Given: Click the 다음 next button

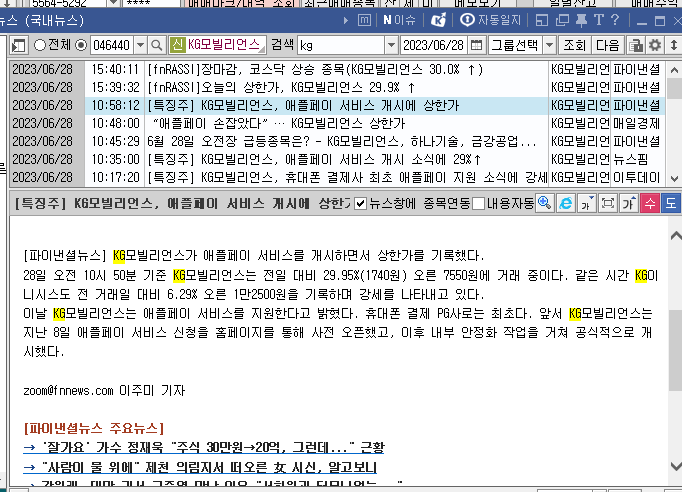Looking at the screenshot, I should coord(608,45).
